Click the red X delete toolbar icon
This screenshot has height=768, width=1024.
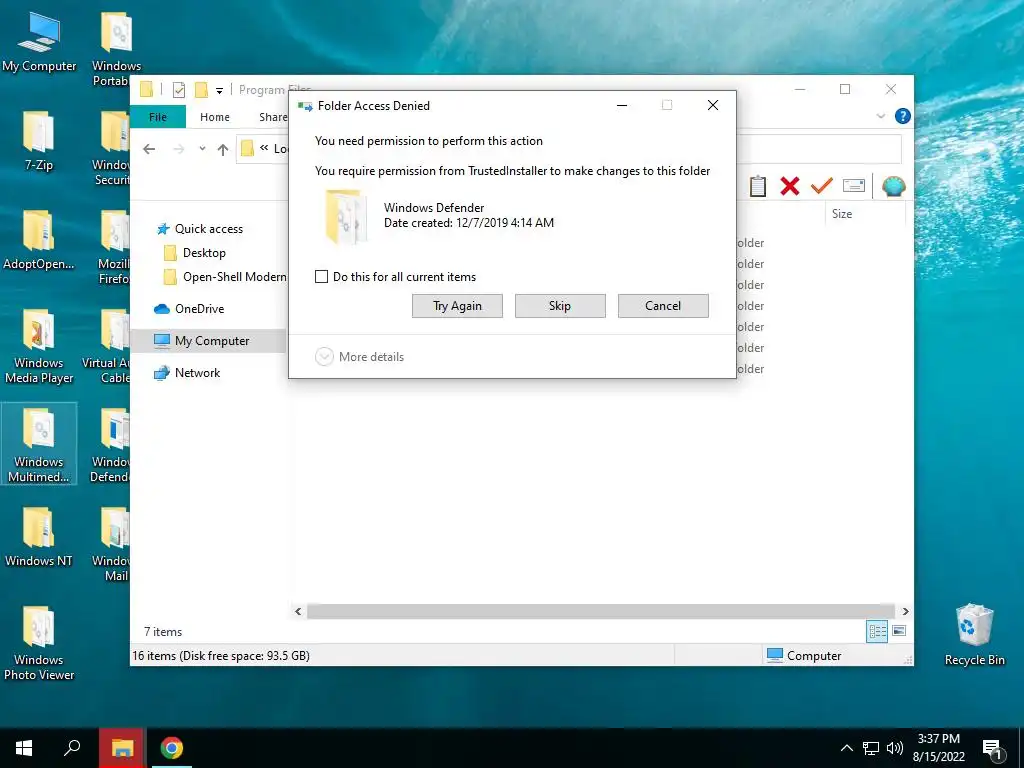tap(790, 186)
